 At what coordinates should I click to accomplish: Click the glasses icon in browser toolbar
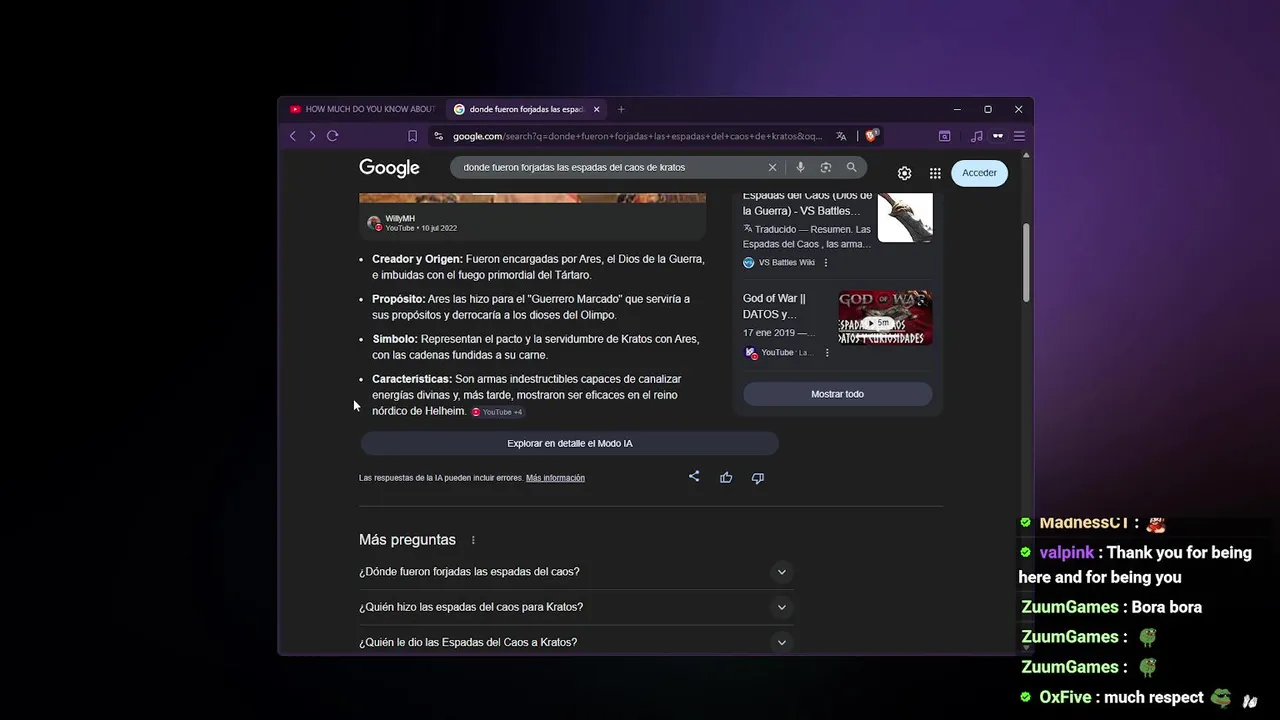(998, 136)
